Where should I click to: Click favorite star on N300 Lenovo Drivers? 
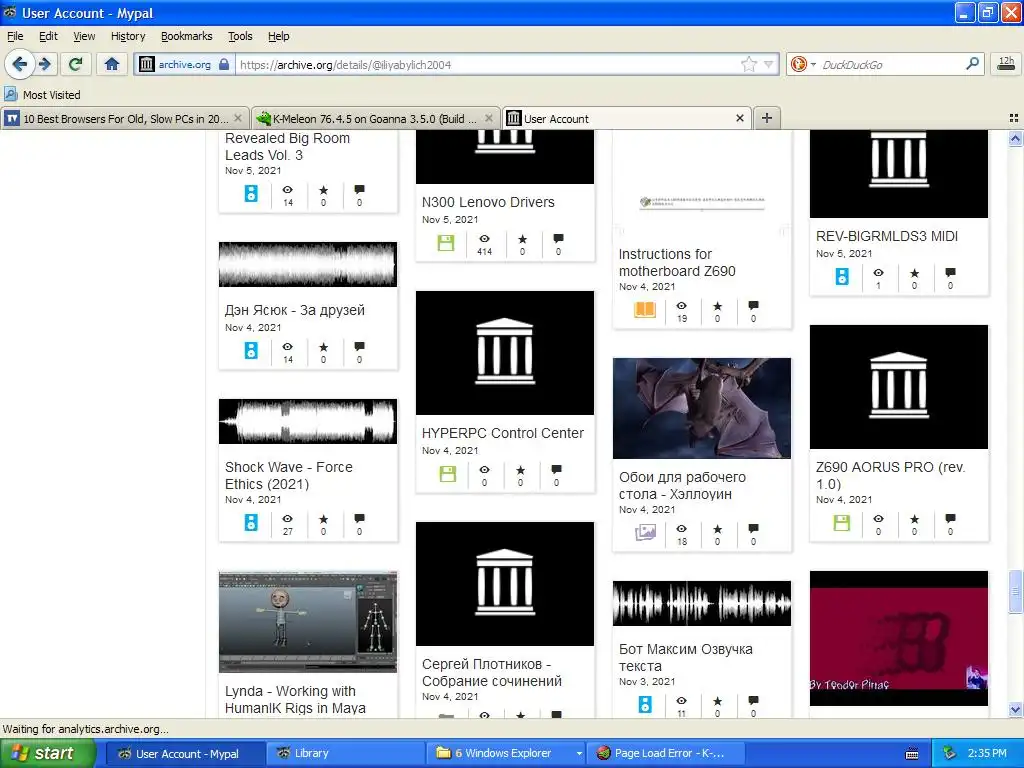click(x=522, y=240)
